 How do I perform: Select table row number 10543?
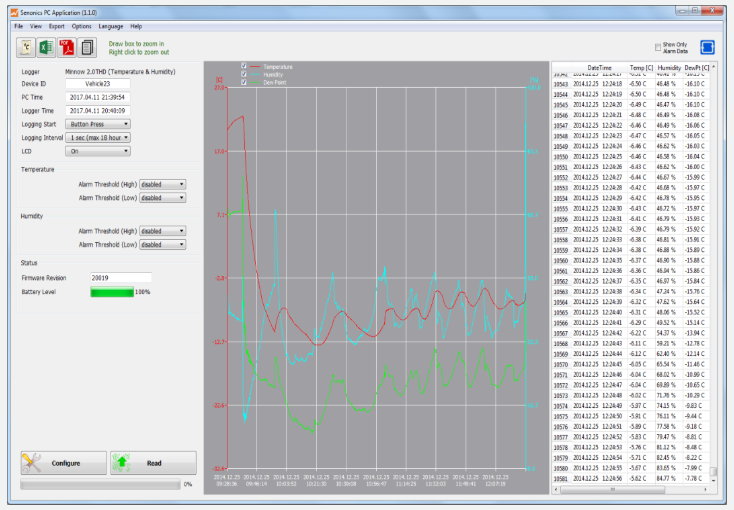tap(561, 84)
